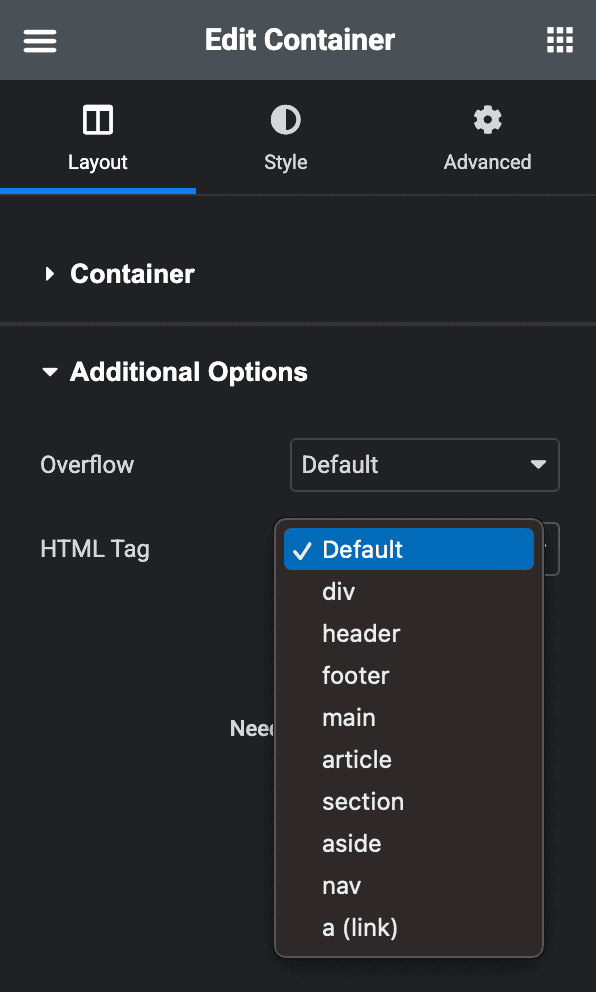
Task: Choose article from HTML Tag list
Action: (409, 760)
